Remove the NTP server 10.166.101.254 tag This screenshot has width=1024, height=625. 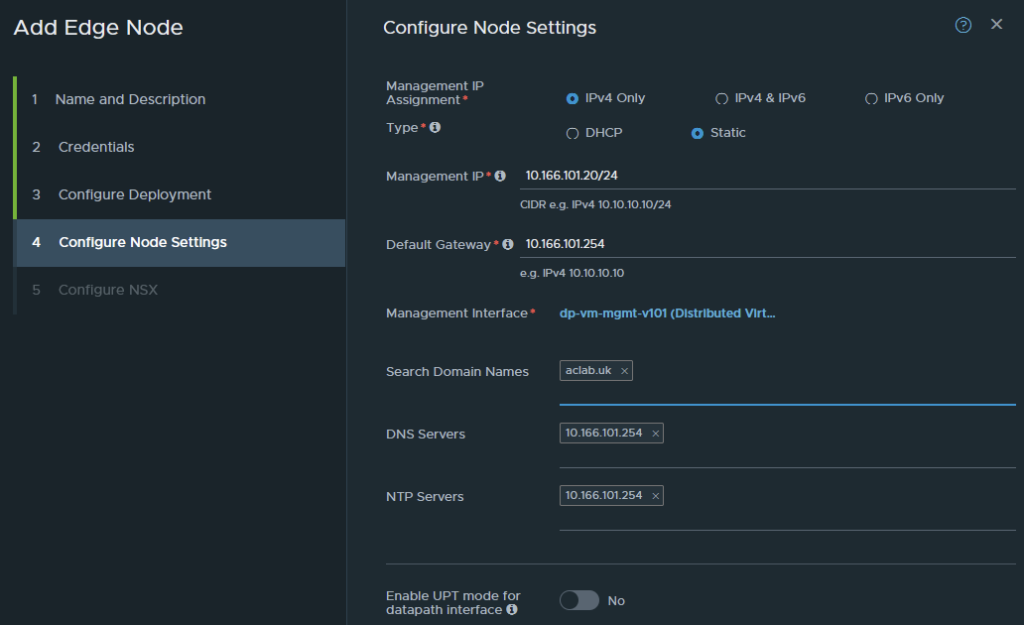click(x=655, y=496)
